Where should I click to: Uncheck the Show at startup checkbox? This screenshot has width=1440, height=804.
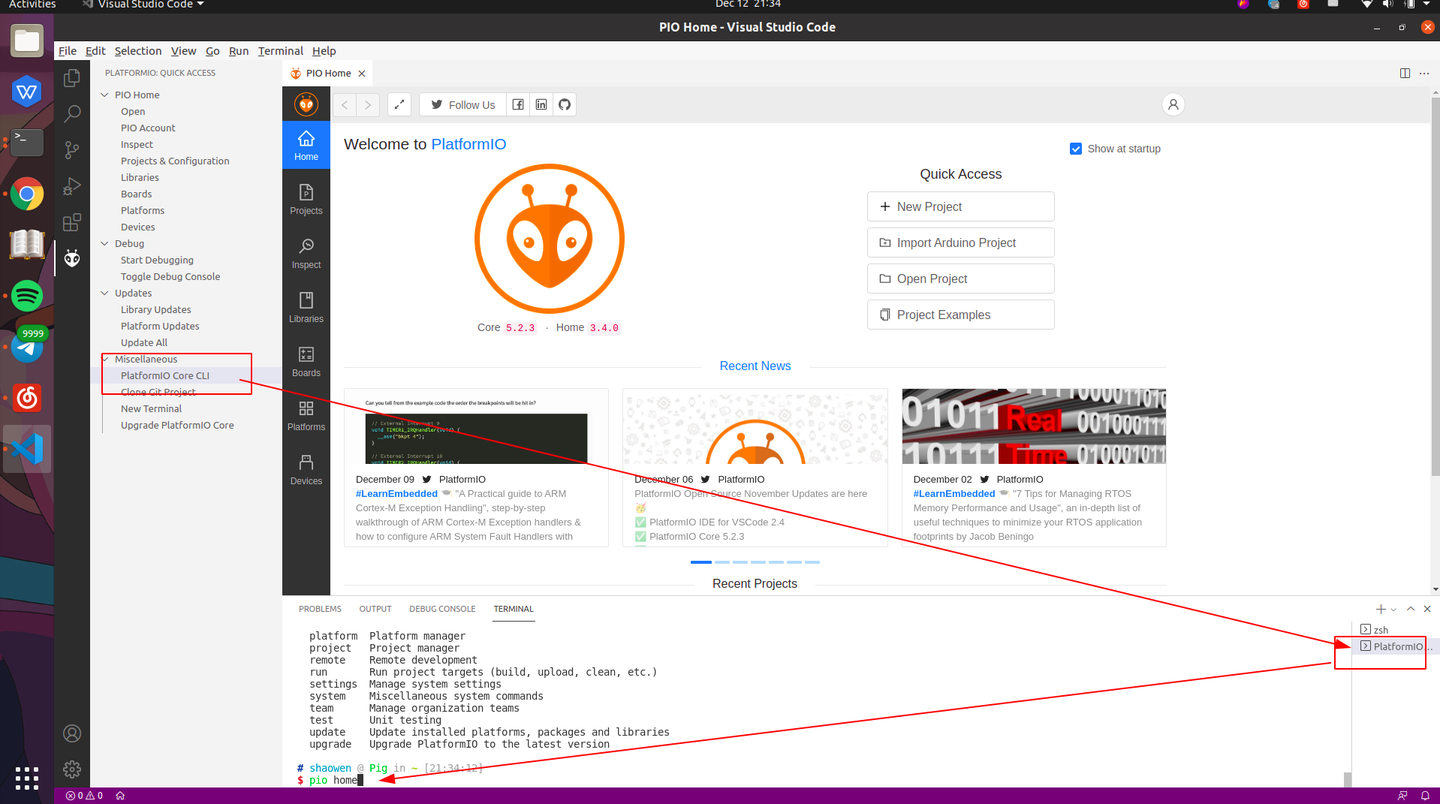point(1076,149)
